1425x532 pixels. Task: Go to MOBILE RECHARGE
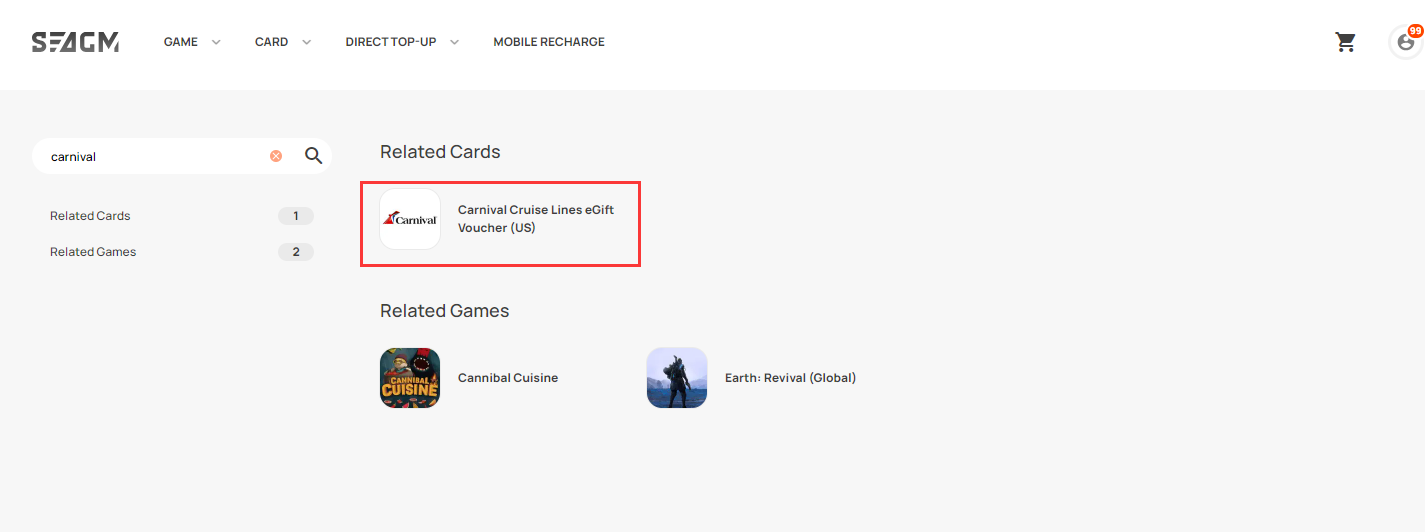(x=549, y=42)
